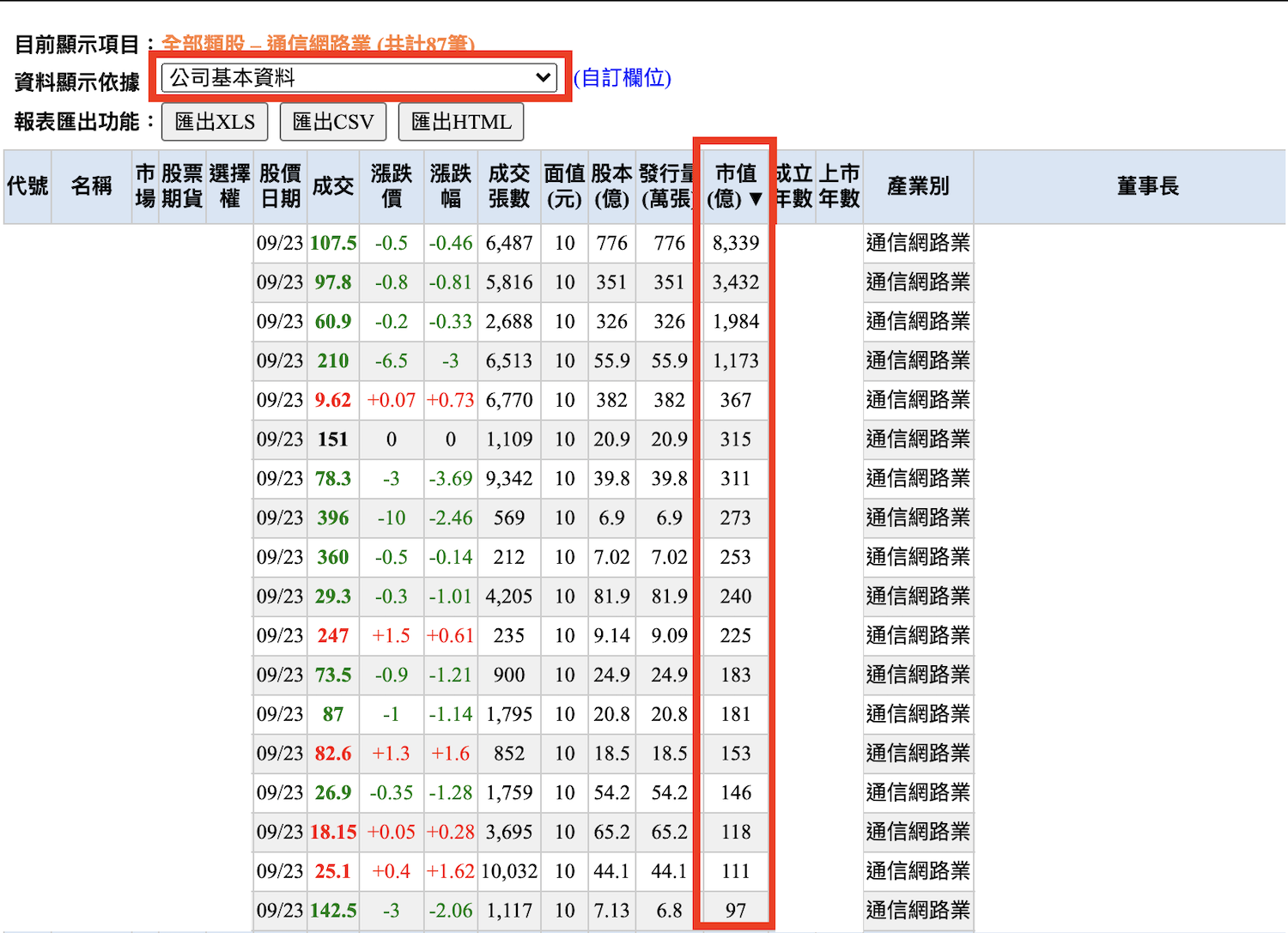The image size is (1288, 933).
Task: Click the 股價日期 column header
Action: pyautogui.click(x=280, y=186)
